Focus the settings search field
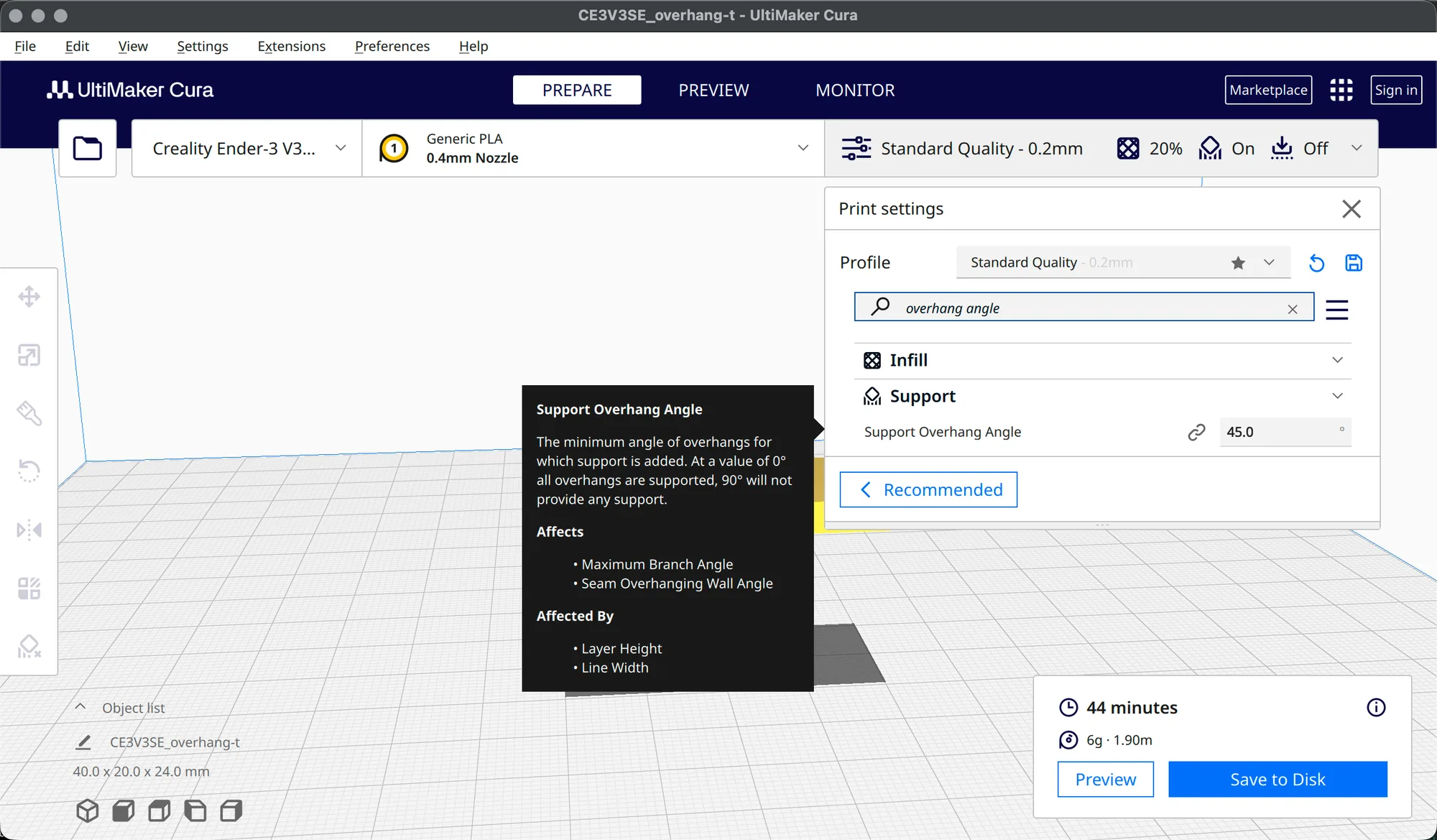 [x=1083, y=308]
